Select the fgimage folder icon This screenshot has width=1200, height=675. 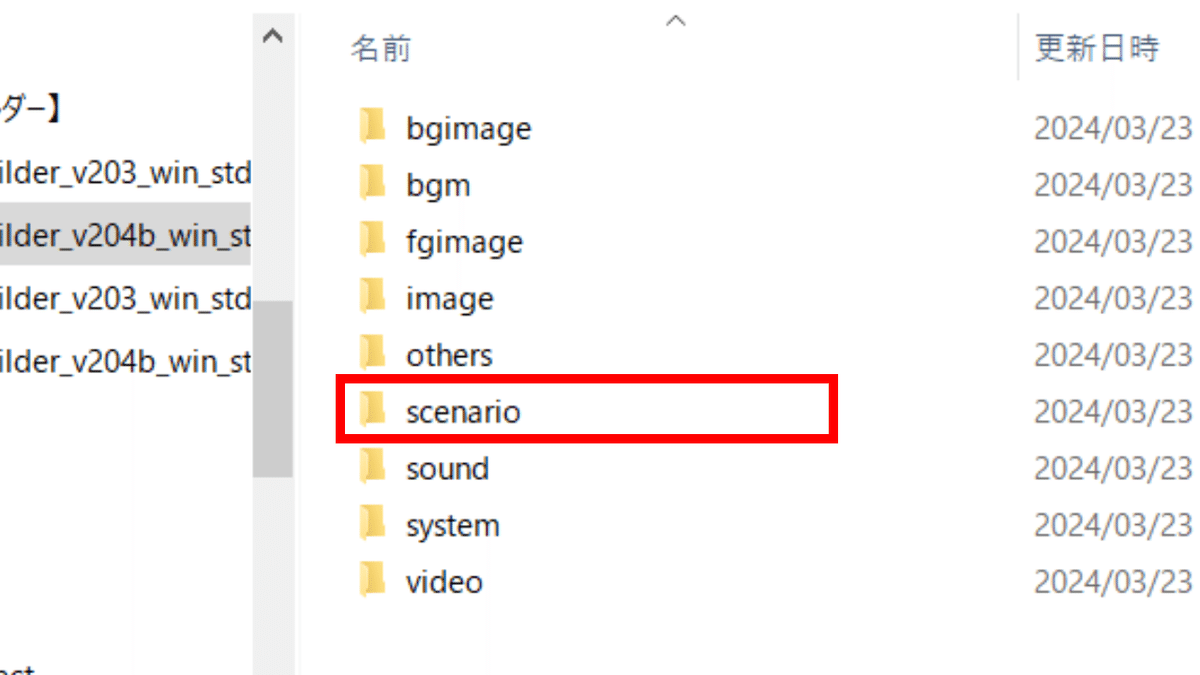click(x=372, y=241)
